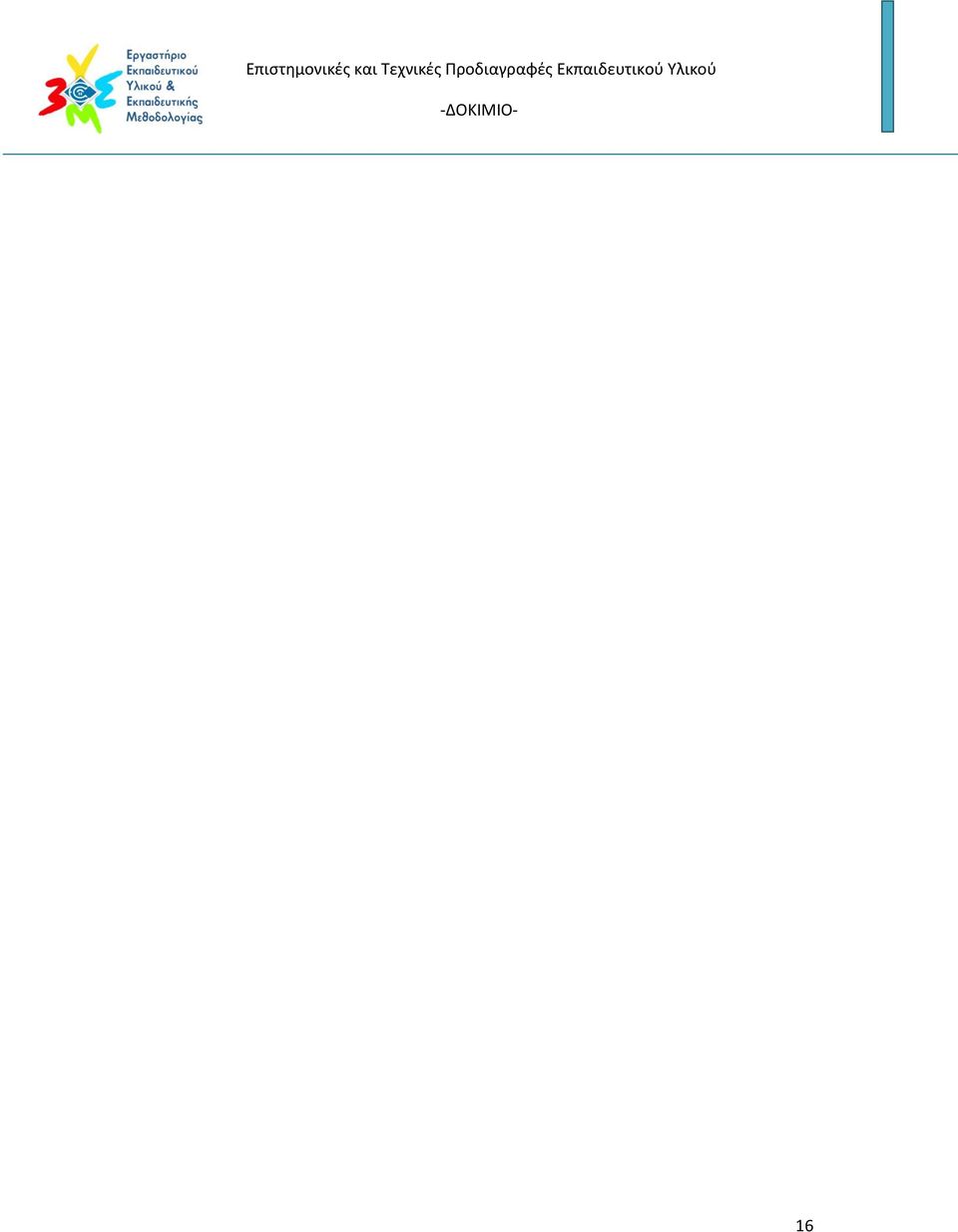Image resolution: width=958 pixels, height=1232 pixels.
Task: Click the '-ΔΟΚΙΜΙΟ-' subtitle
Action: tap(479, 110)
